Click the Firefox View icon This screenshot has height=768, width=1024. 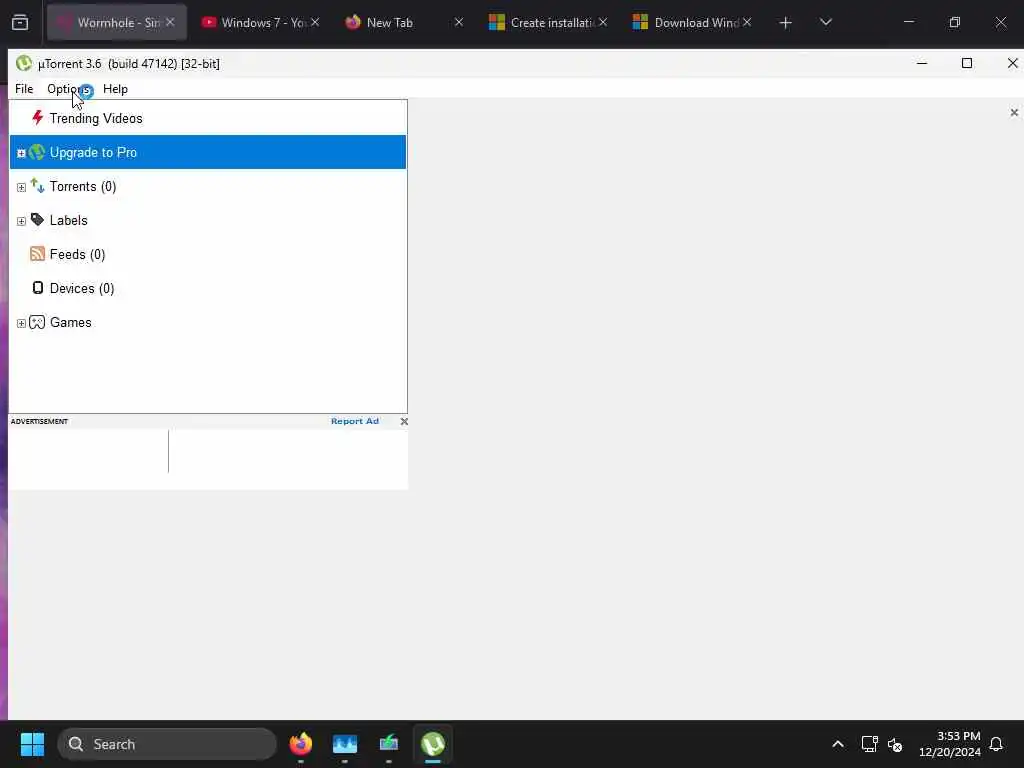click(x=20, y=23)
